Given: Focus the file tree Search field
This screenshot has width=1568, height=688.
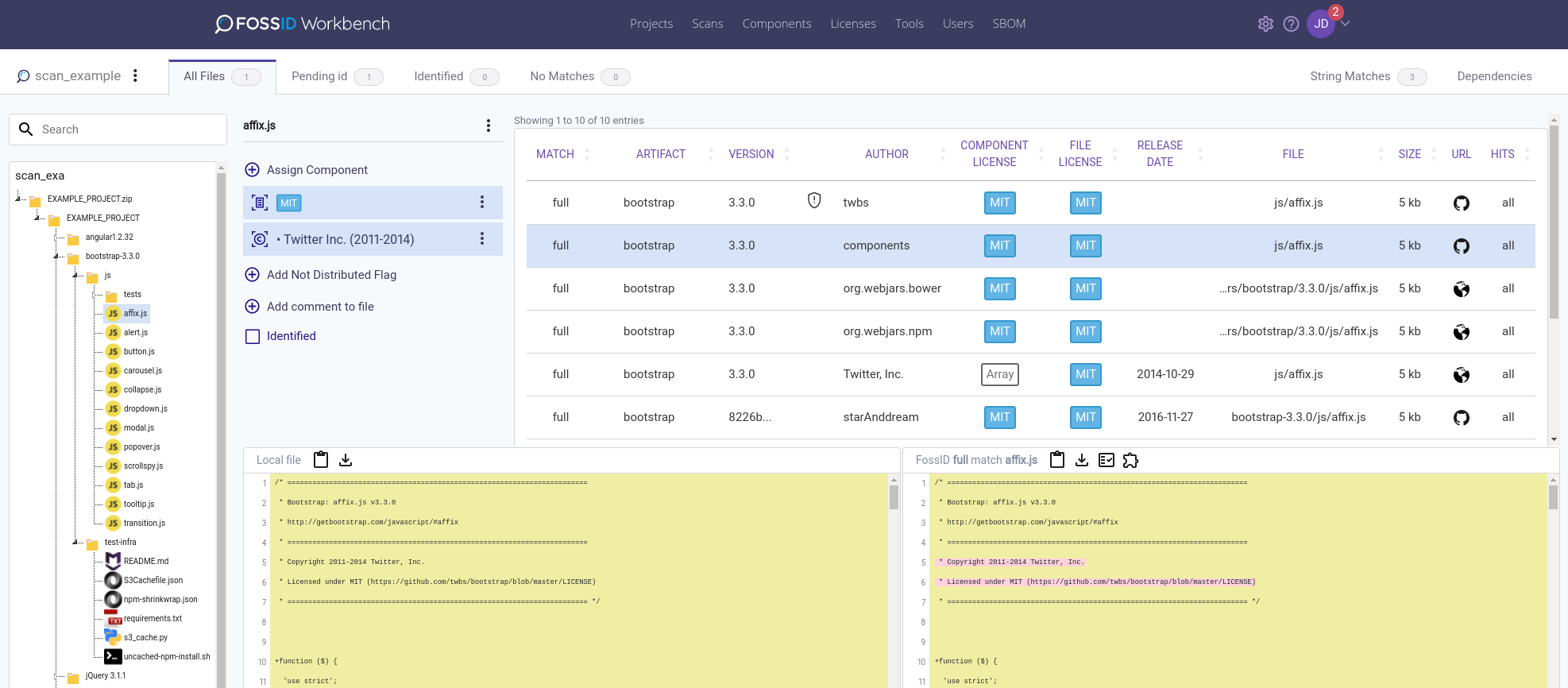Looking at the screenshot, I should pos(118,129).
